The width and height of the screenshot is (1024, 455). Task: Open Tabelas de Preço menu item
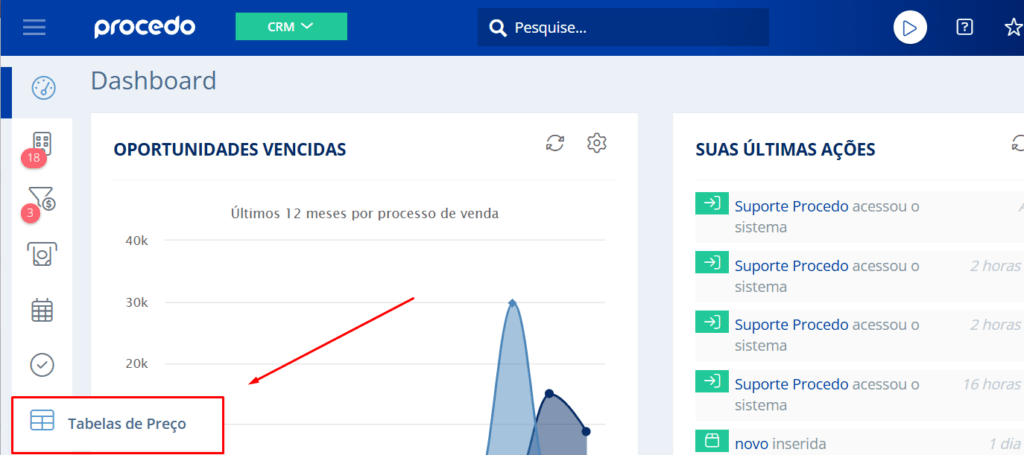point(118,424)
